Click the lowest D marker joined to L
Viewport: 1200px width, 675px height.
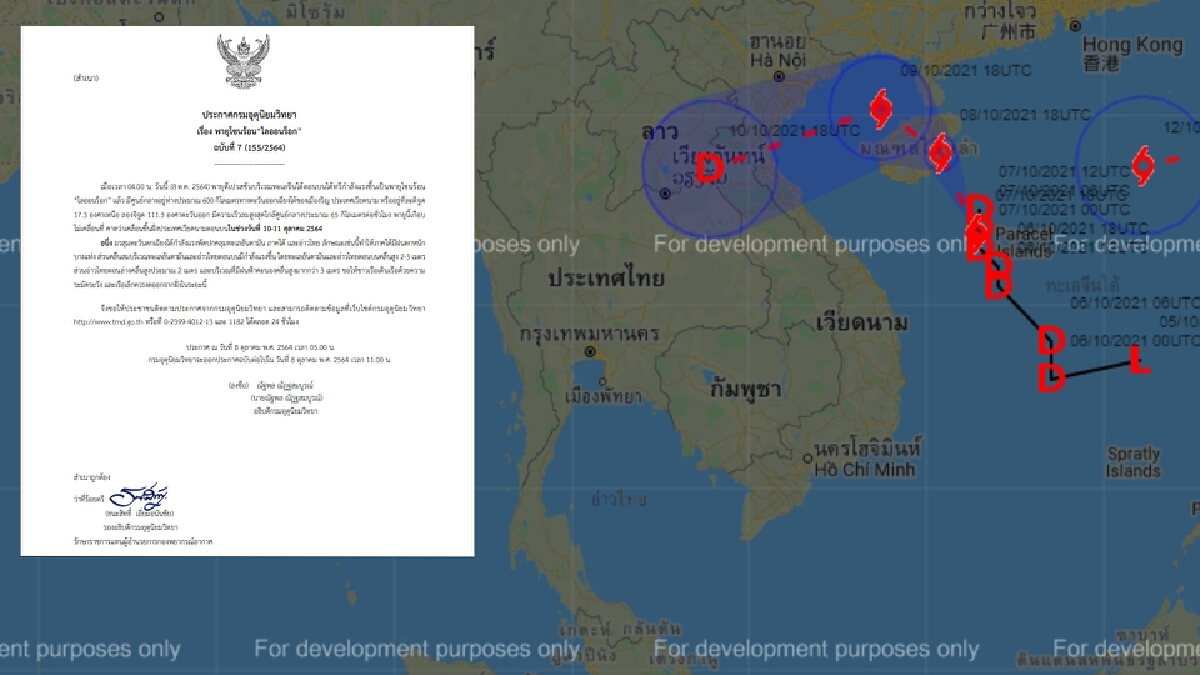pos(1051,378)
